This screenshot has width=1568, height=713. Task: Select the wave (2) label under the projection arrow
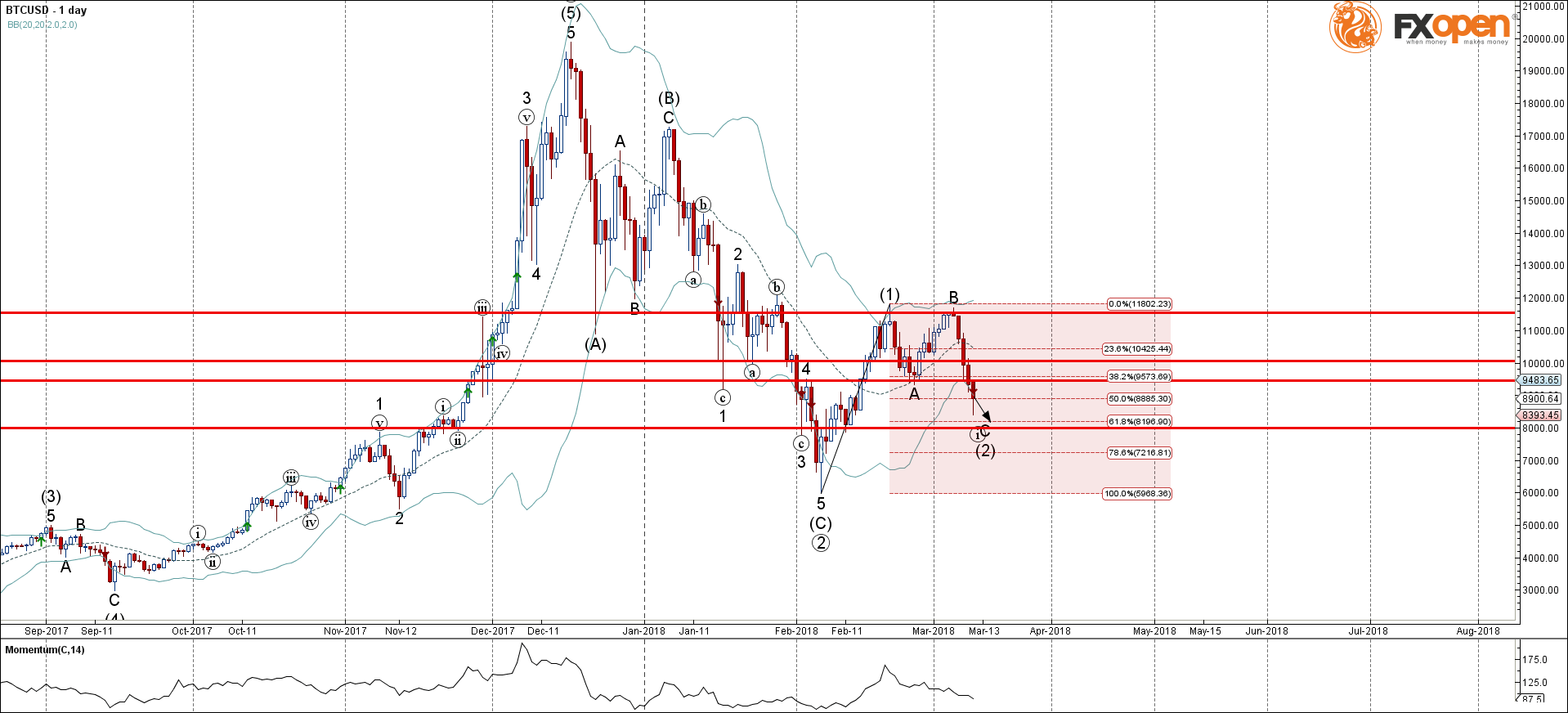(x=985, y=451)
